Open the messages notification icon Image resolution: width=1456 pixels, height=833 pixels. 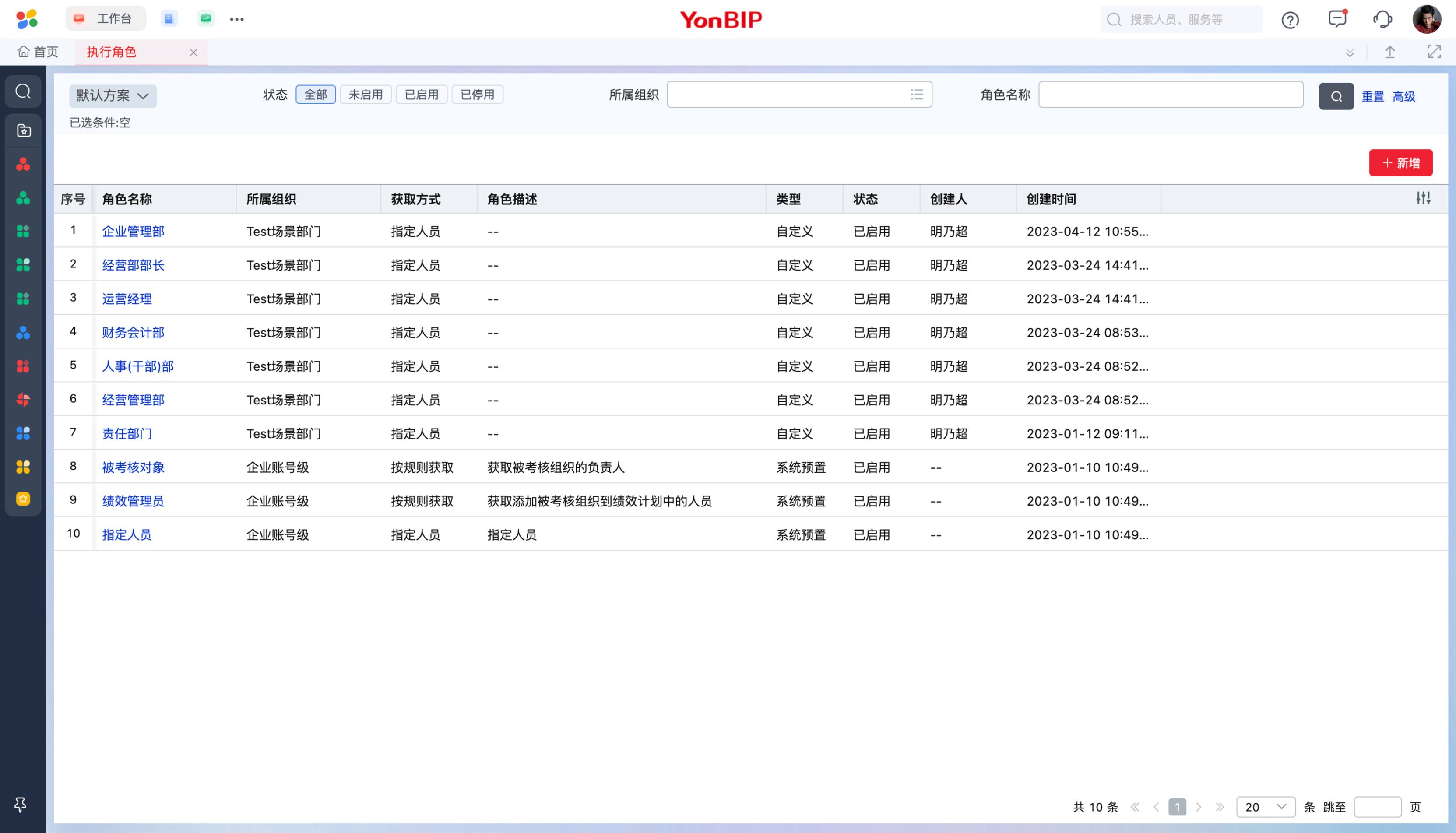click(1337, 19)
